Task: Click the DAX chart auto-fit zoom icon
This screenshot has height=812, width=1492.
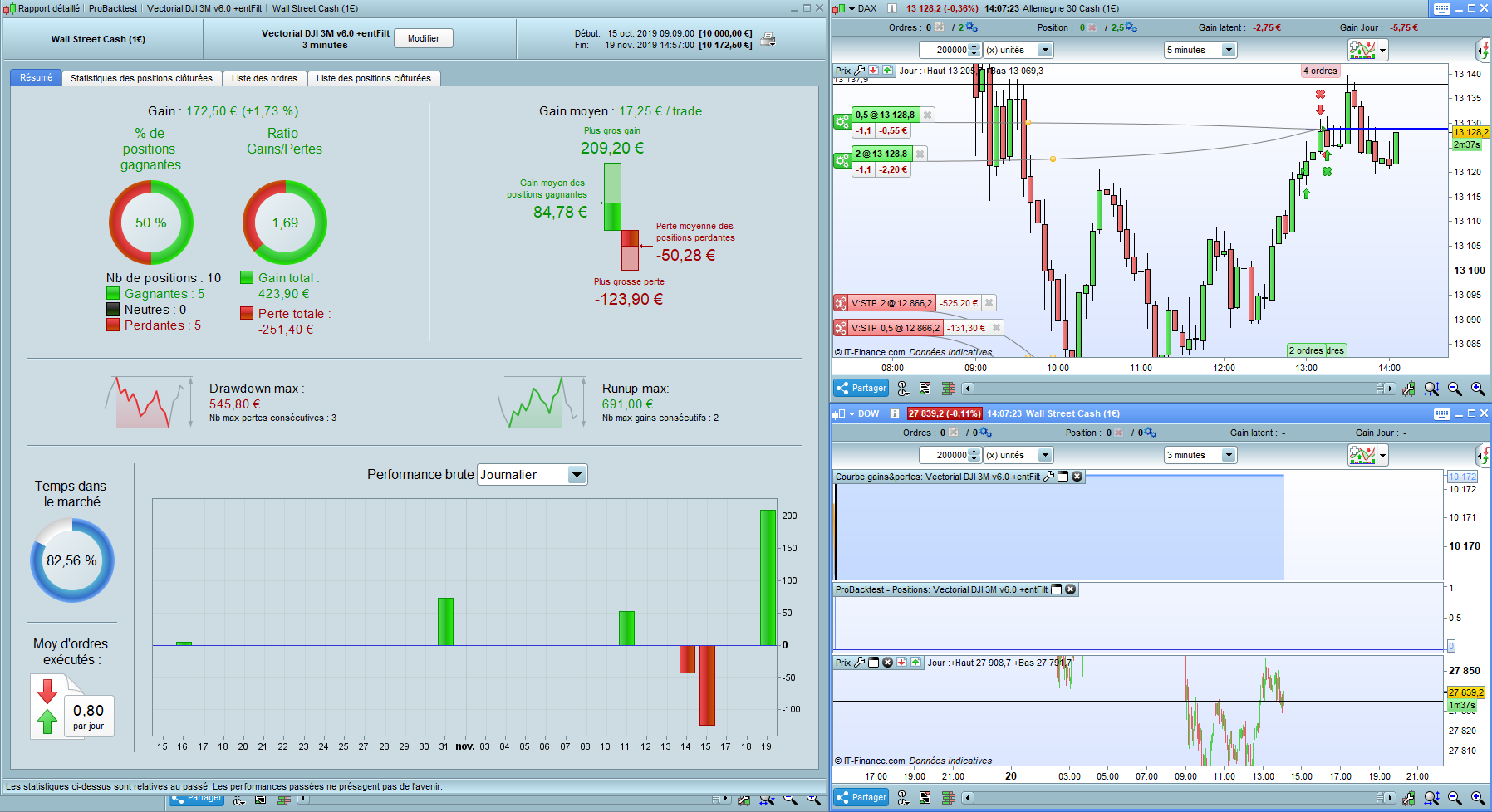Action: [1431, 389]
